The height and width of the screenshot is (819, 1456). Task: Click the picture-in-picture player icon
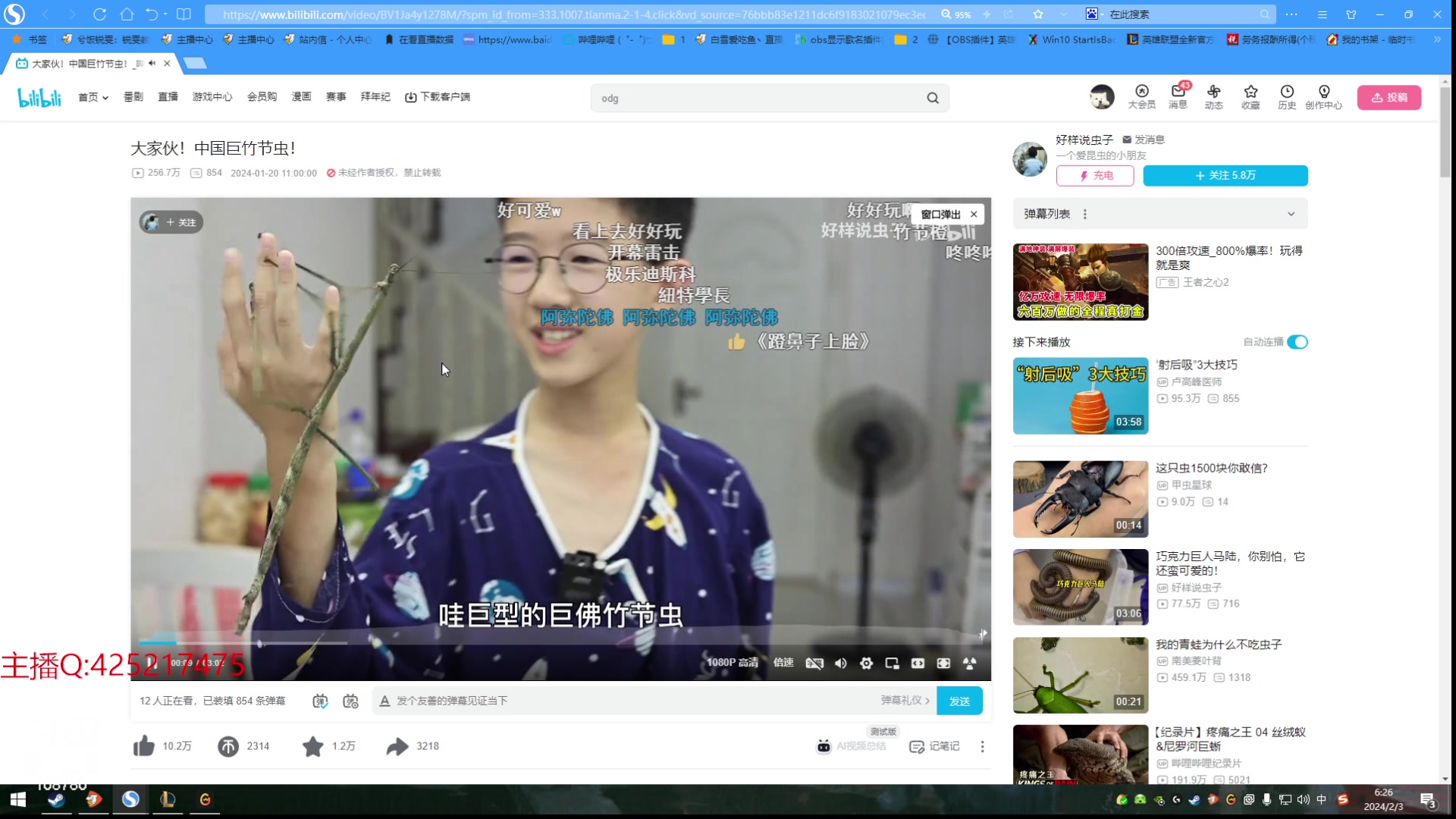(x=892, y=664)
